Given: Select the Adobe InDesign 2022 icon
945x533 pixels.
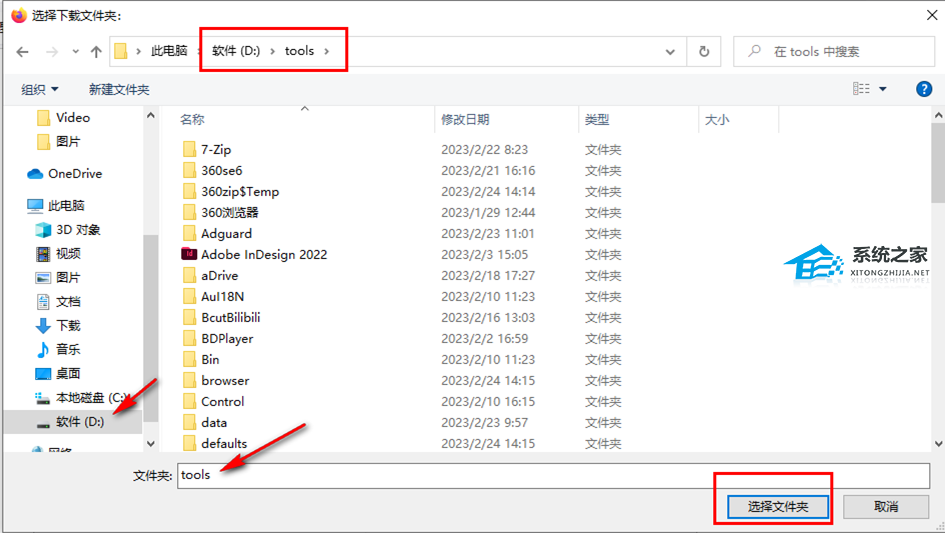Looking at the screenshot, I should [x=189, y=254].
